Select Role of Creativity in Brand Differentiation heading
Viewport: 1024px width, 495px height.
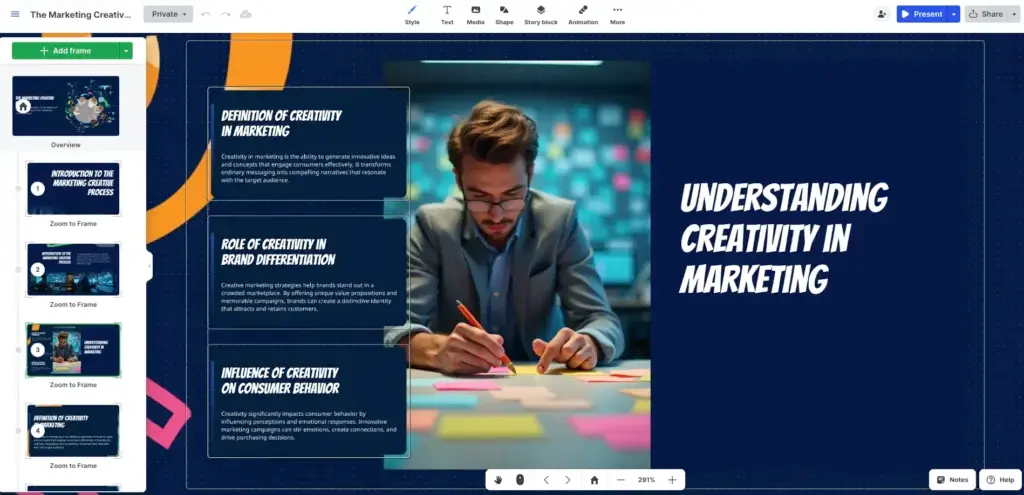[x=278, y=252]
